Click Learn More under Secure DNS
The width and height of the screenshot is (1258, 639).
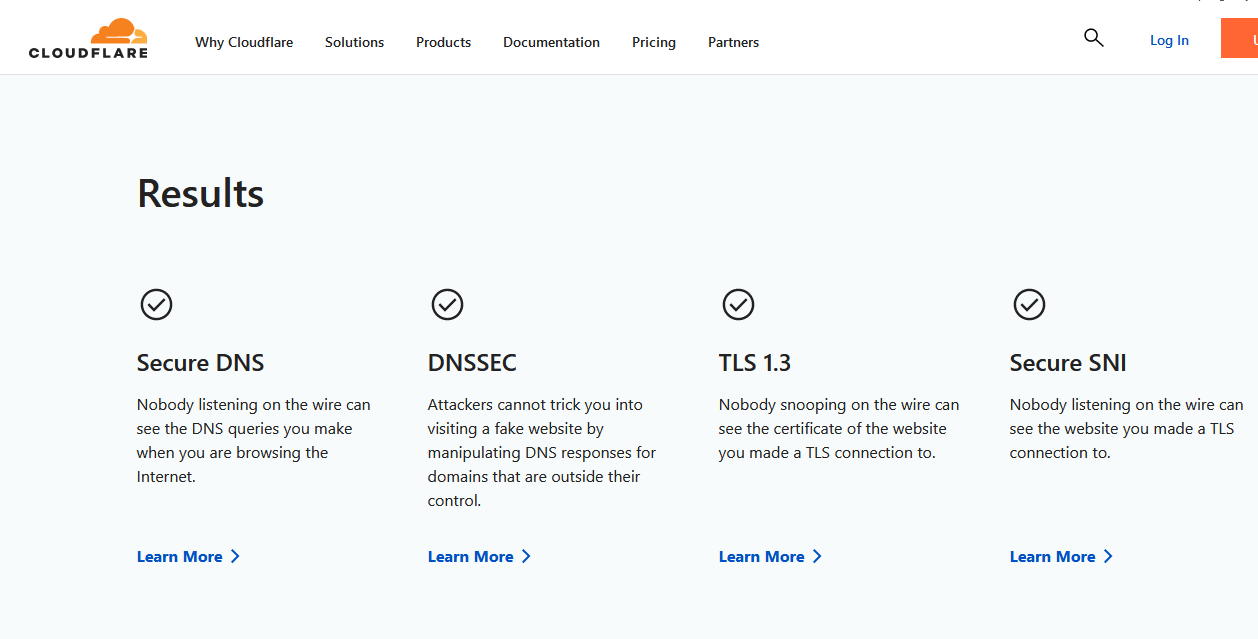coord(188,557)
